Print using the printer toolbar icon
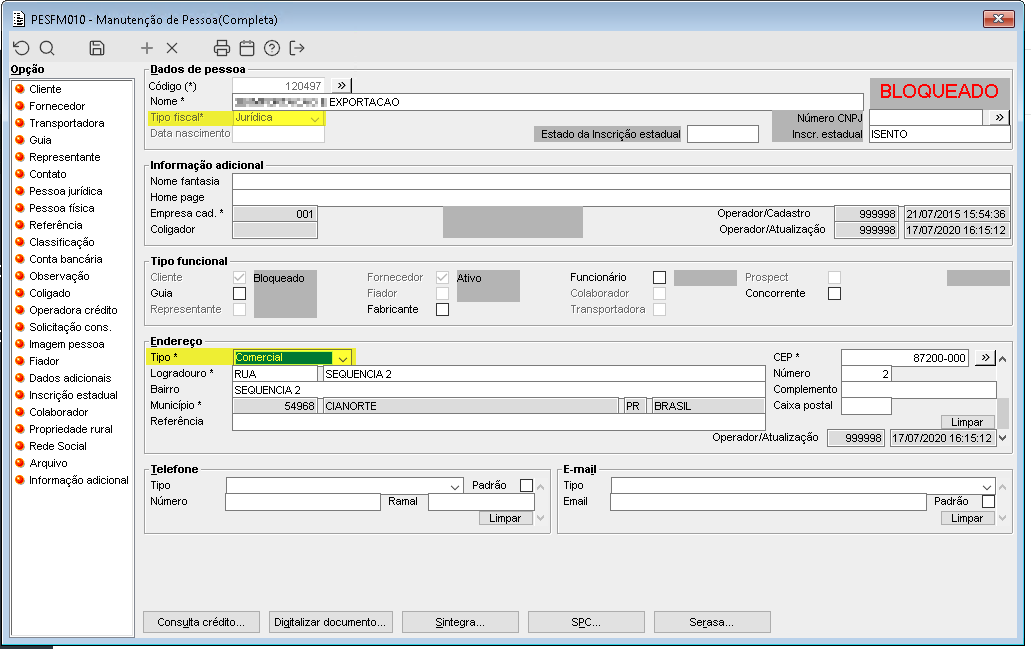This screenshot has width=1031, height=649. coord(222,48)
